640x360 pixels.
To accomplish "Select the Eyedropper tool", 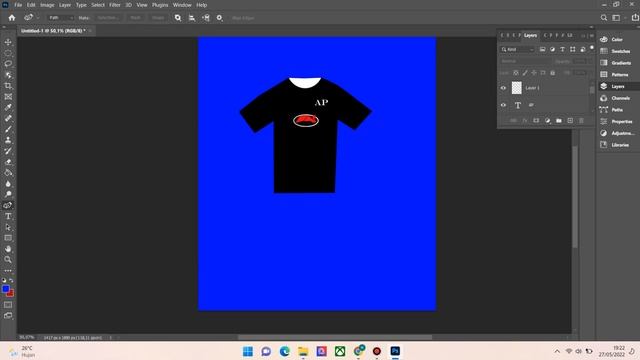I will tap(8, 107).
